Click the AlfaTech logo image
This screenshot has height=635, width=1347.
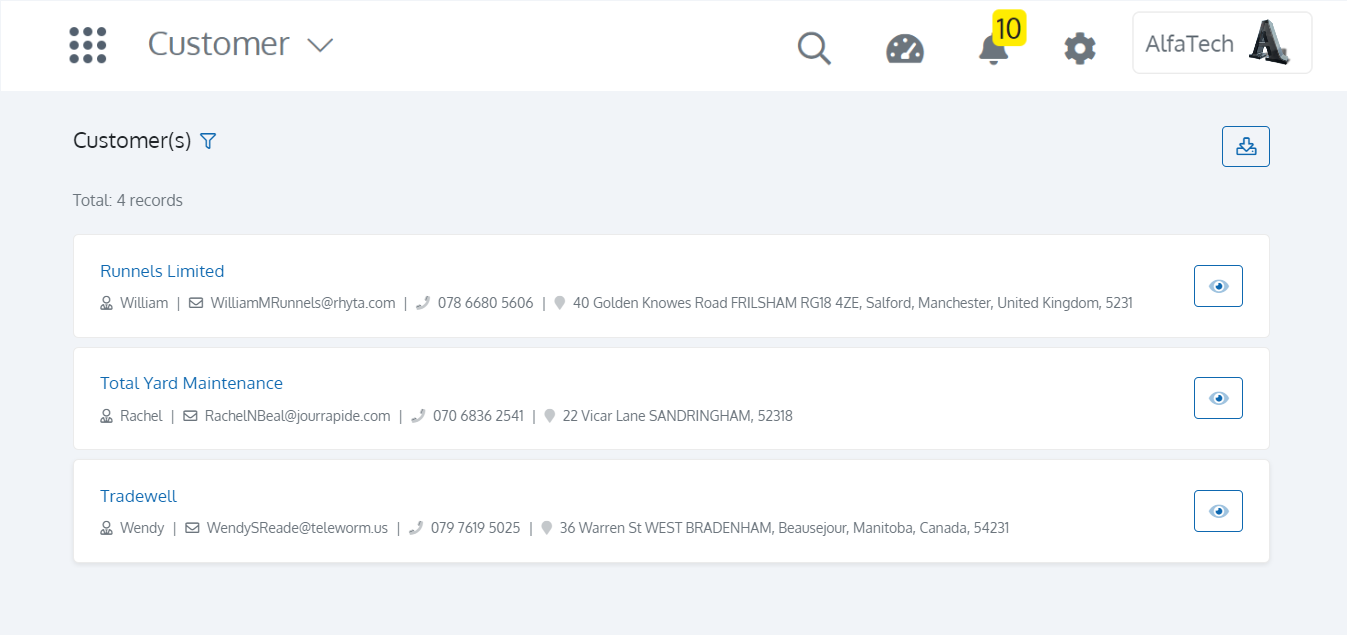coord(1268,43)
